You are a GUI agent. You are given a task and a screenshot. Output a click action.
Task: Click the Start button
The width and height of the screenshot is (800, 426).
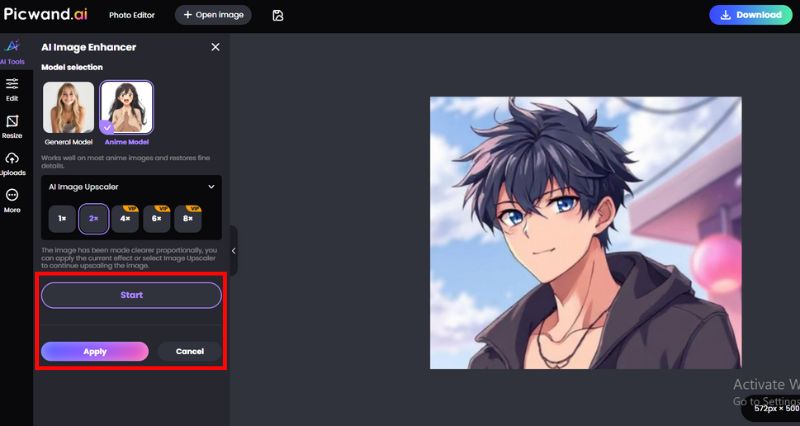(132, 295)
